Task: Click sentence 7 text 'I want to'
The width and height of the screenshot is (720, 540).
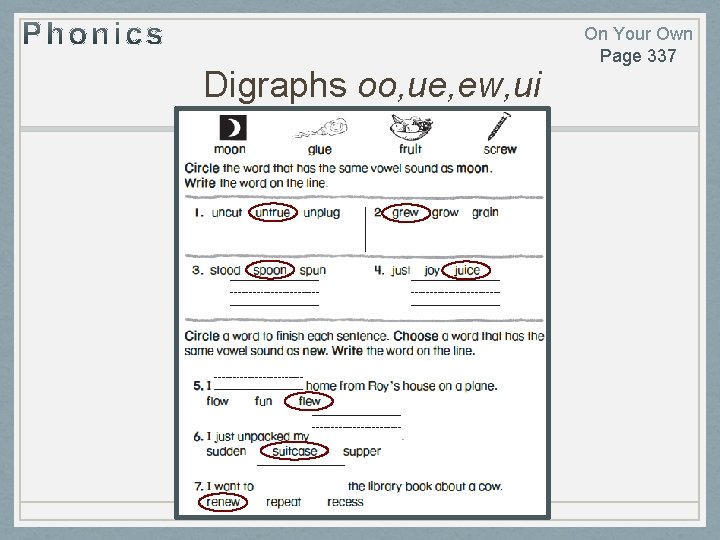Action: (230, 486)
